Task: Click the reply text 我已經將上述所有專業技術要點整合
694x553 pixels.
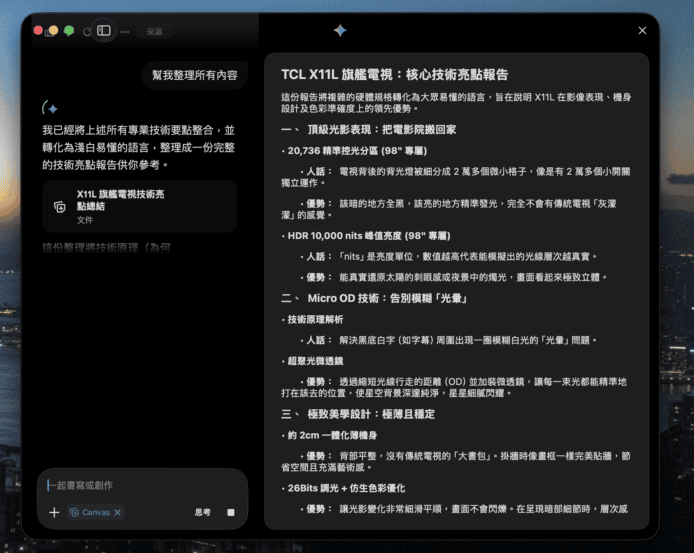Action: click(139, 147)
